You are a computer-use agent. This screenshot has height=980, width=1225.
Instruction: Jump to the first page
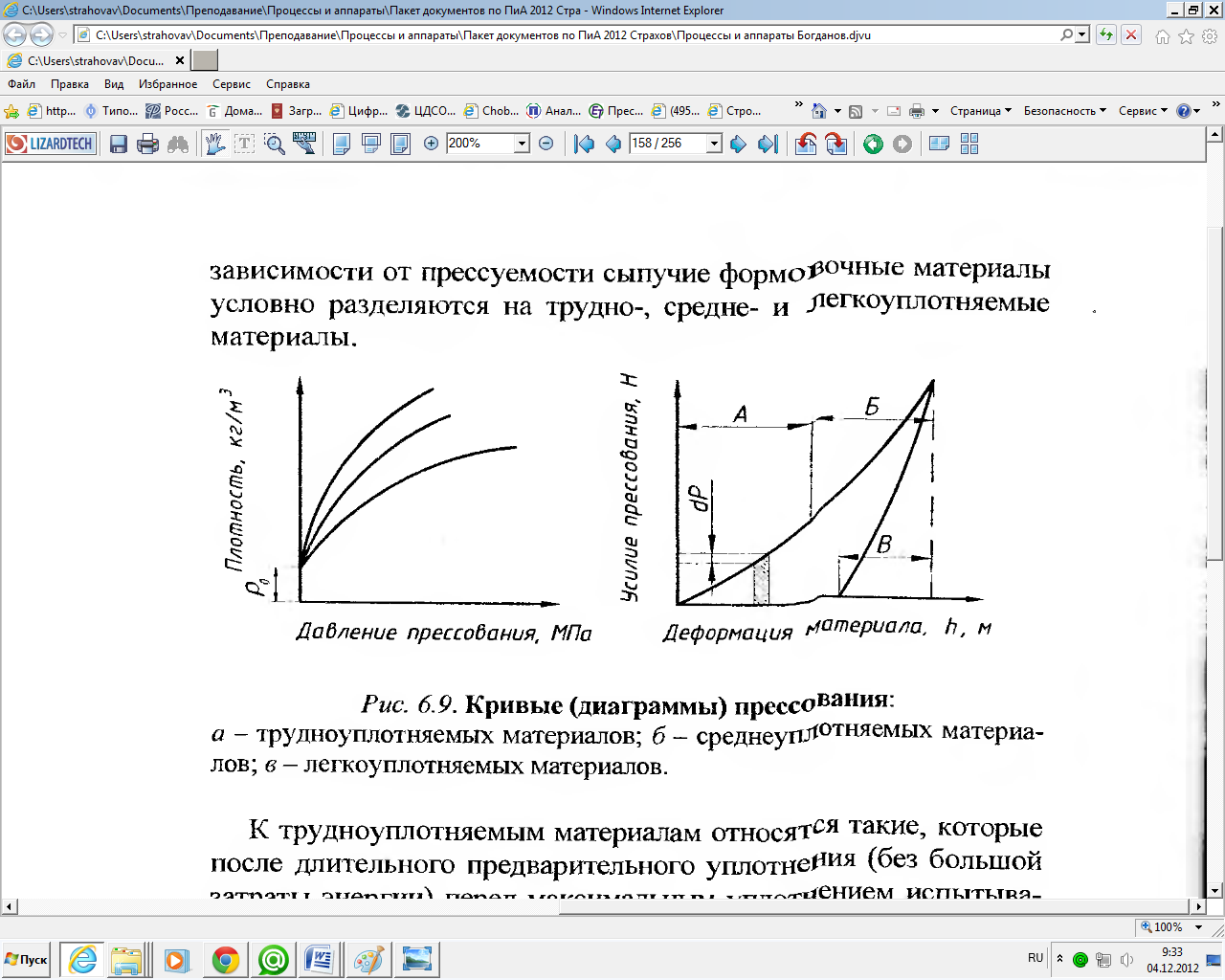click(584, 144)
